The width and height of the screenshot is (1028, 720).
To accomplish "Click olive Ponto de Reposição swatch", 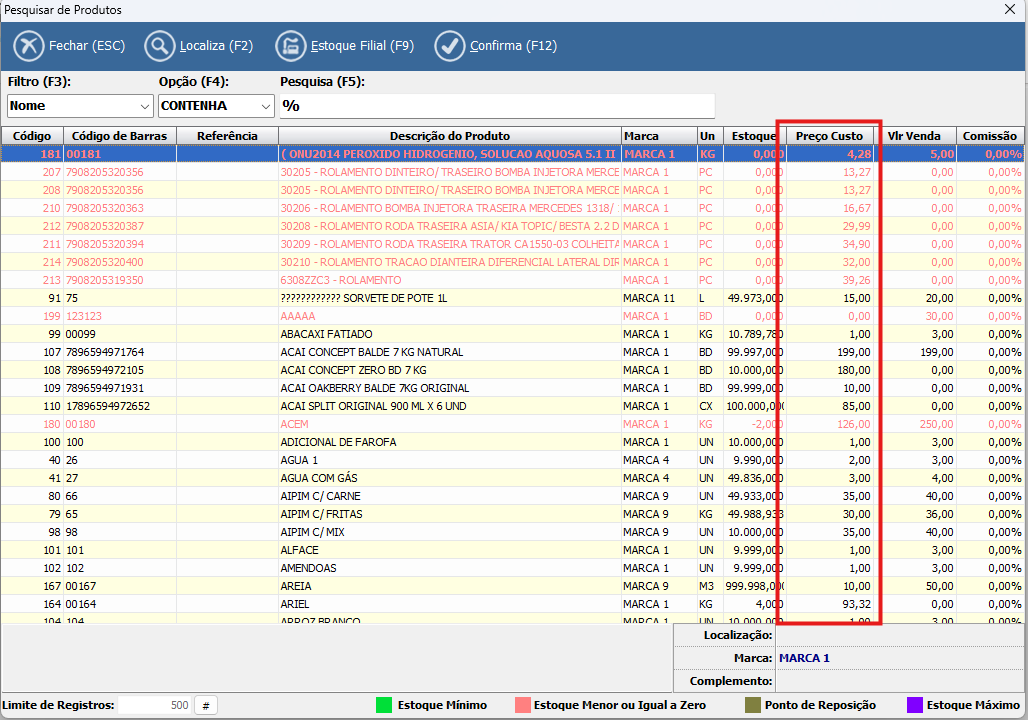I will 753,705.
